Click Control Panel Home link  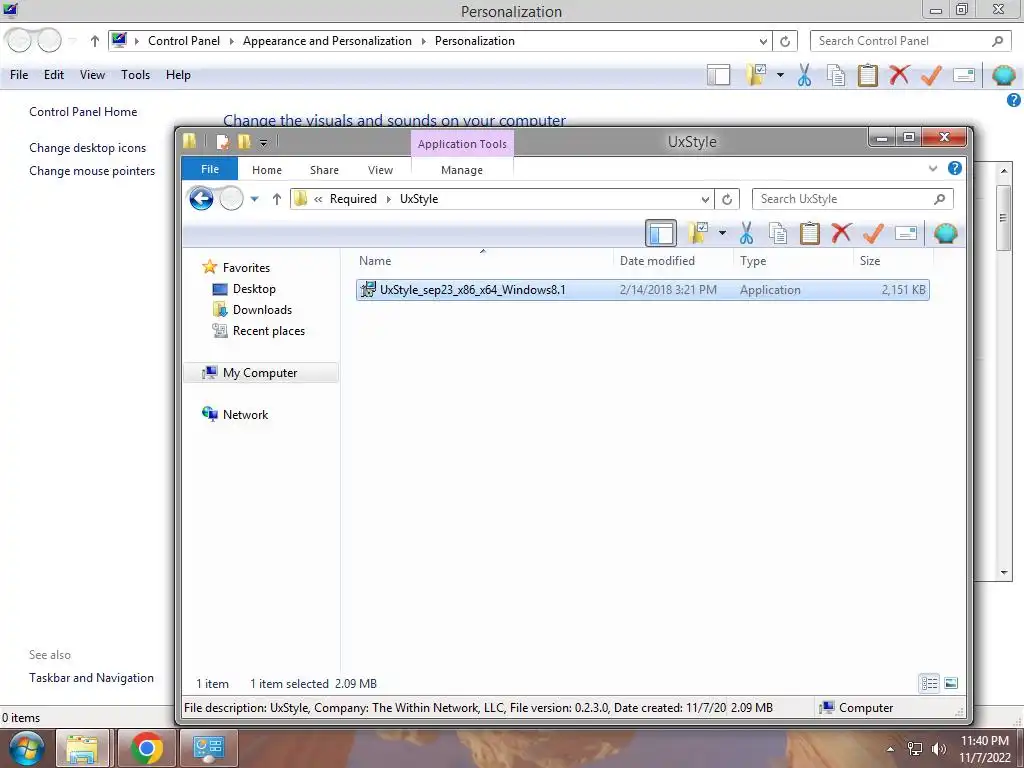coord(83,112)
